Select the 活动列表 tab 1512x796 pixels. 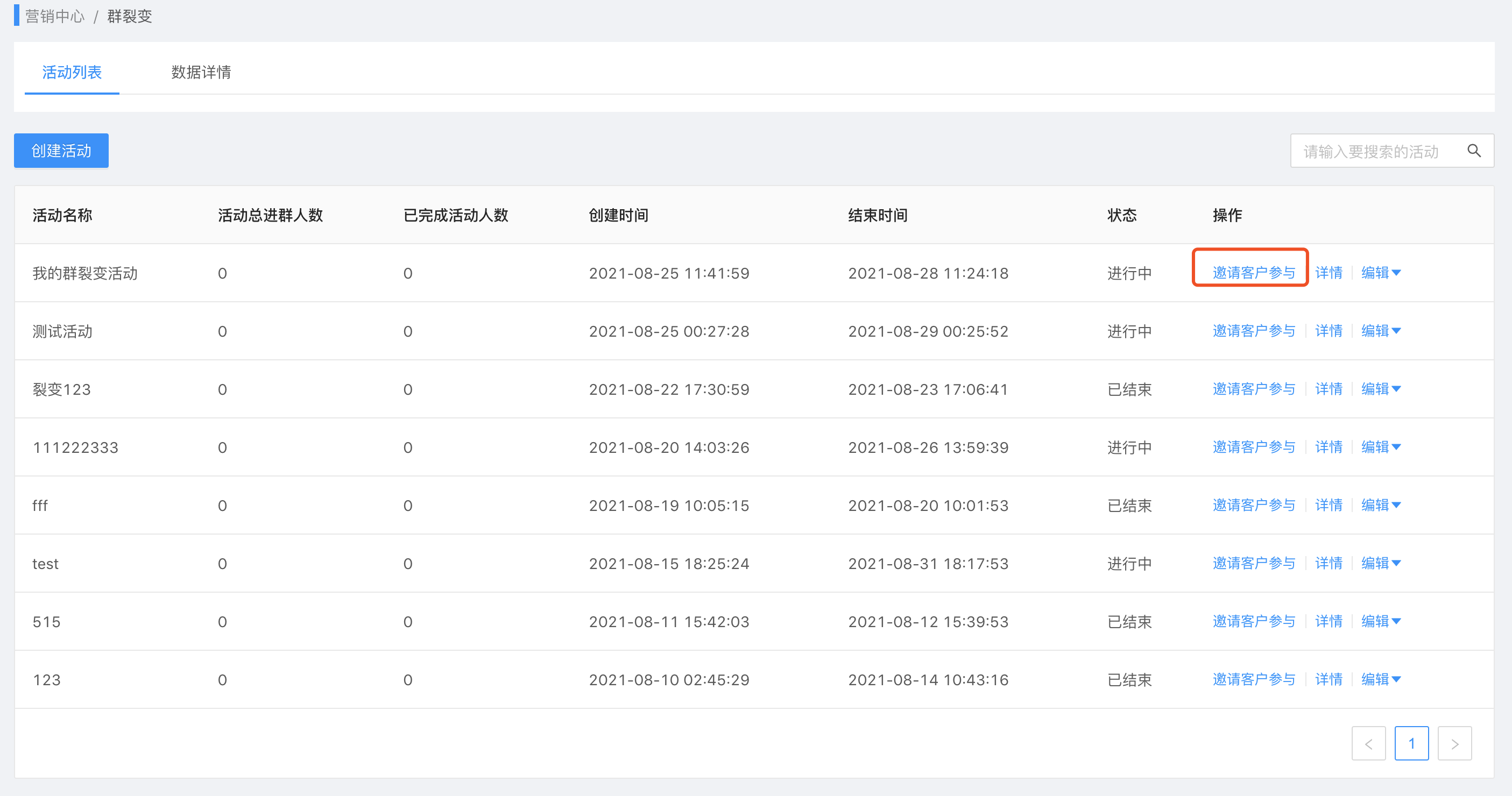point(72,72)
